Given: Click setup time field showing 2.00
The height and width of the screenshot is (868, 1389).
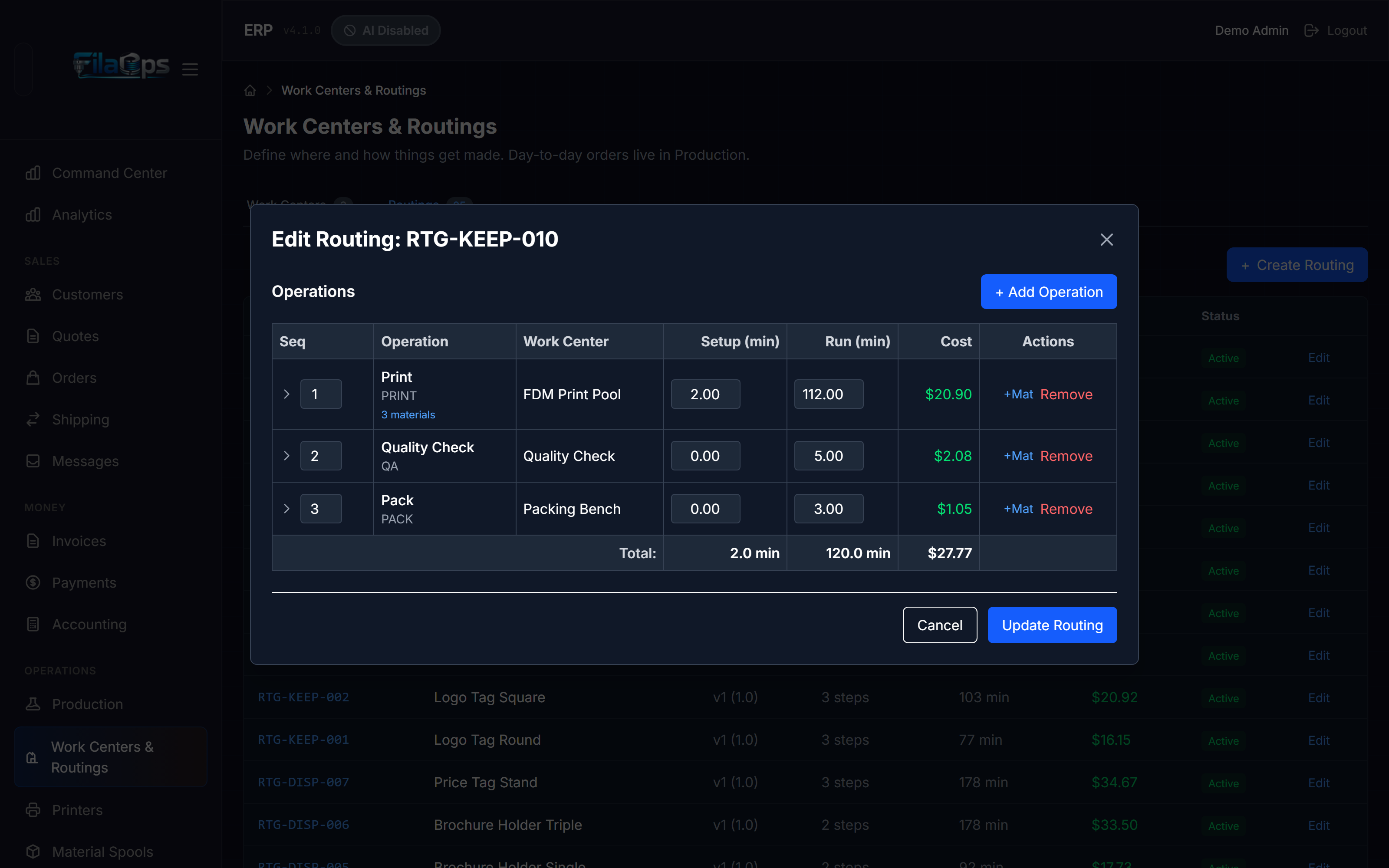Looking at the screenshot, I should (x=705, y=394).
